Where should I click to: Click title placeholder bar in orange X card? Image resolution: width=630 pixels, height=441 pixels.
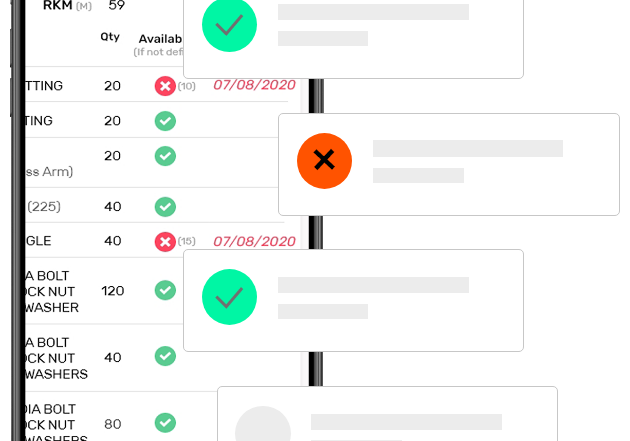[468, 148]
